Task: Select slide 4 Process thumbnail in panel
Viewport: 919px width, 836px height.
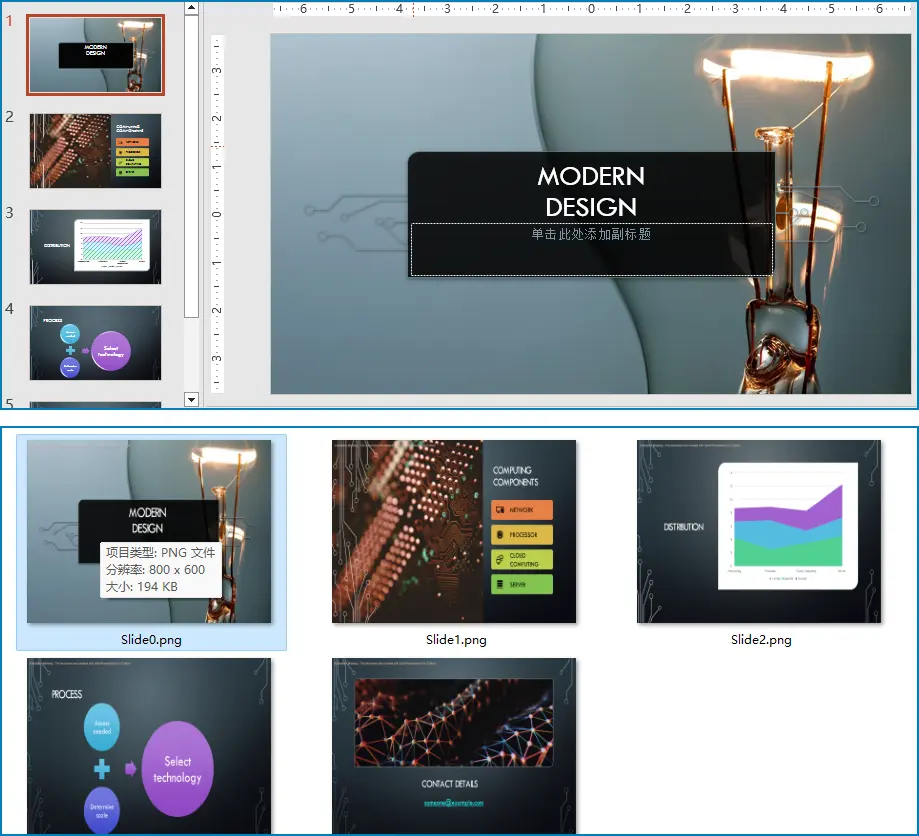Action: click(x=95, y=342)
